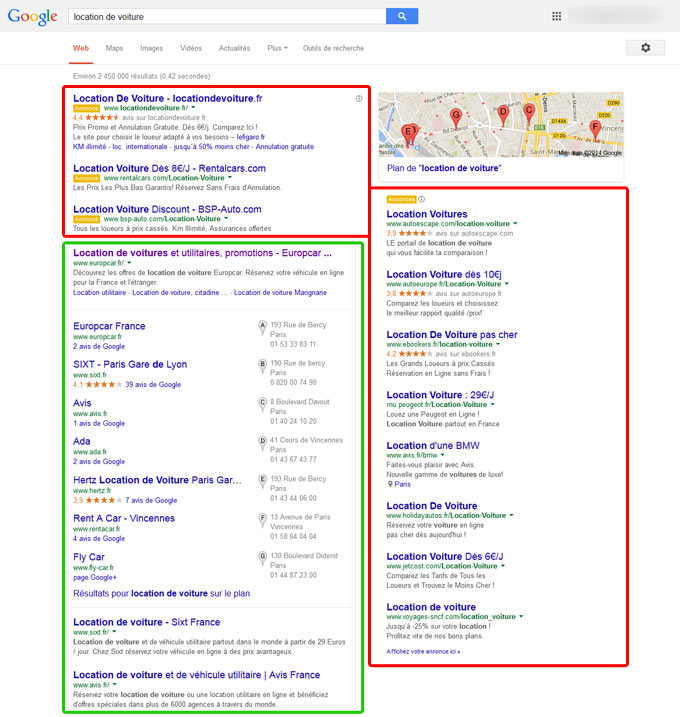Image resolution: width=680 pixels, height=717 pixels.
Task: Switch to the Images tab
Action: pos(151,48)
